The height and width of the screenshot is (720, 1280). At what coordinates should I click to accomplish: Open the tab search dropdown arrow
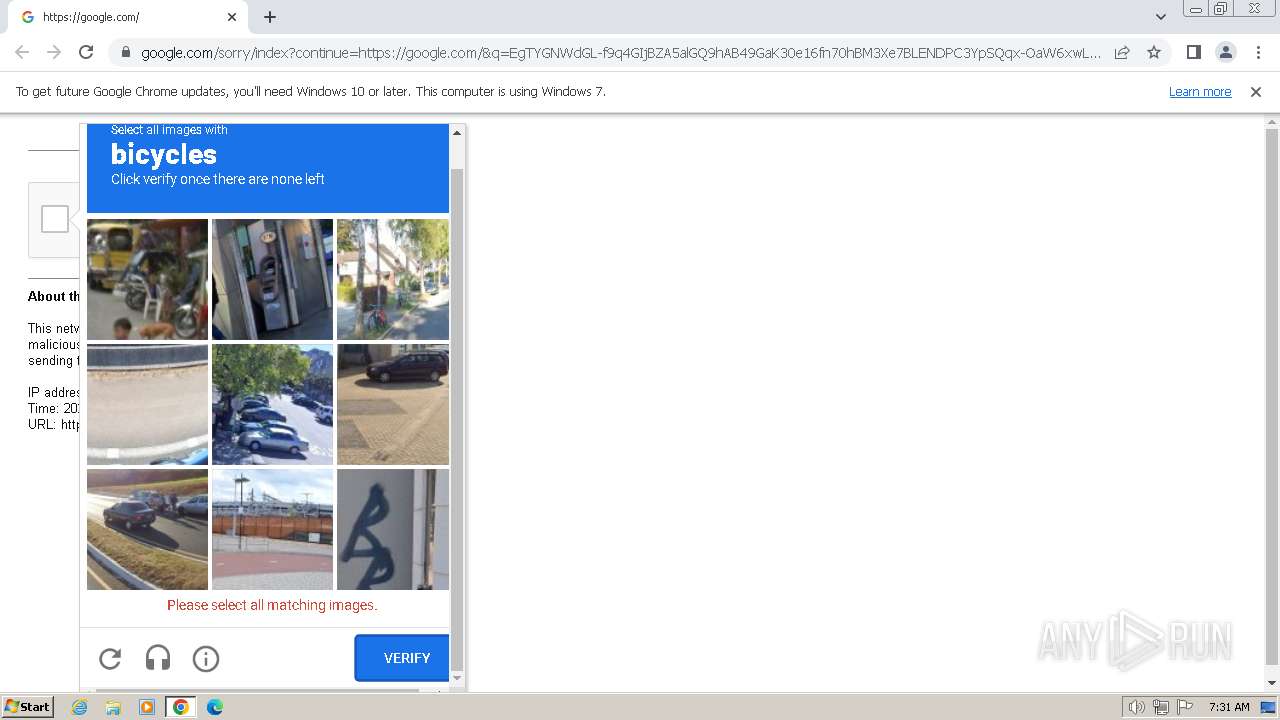(1160, 17)
